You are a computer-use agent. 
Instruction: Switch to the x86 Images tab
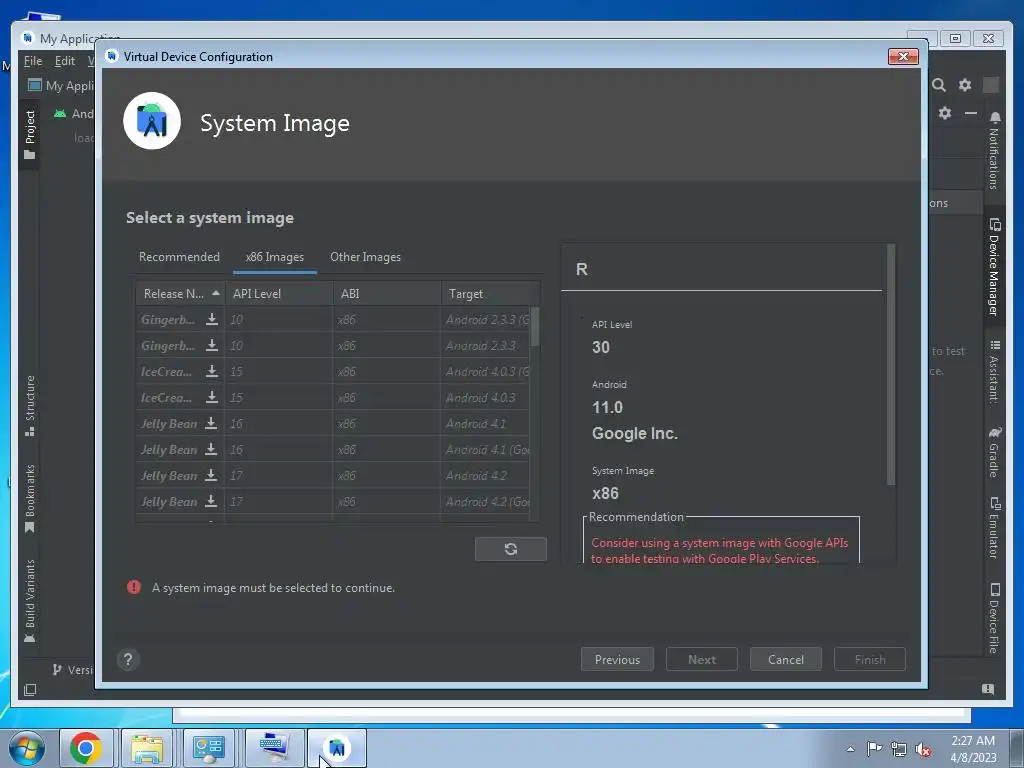(x=274, y=257)
